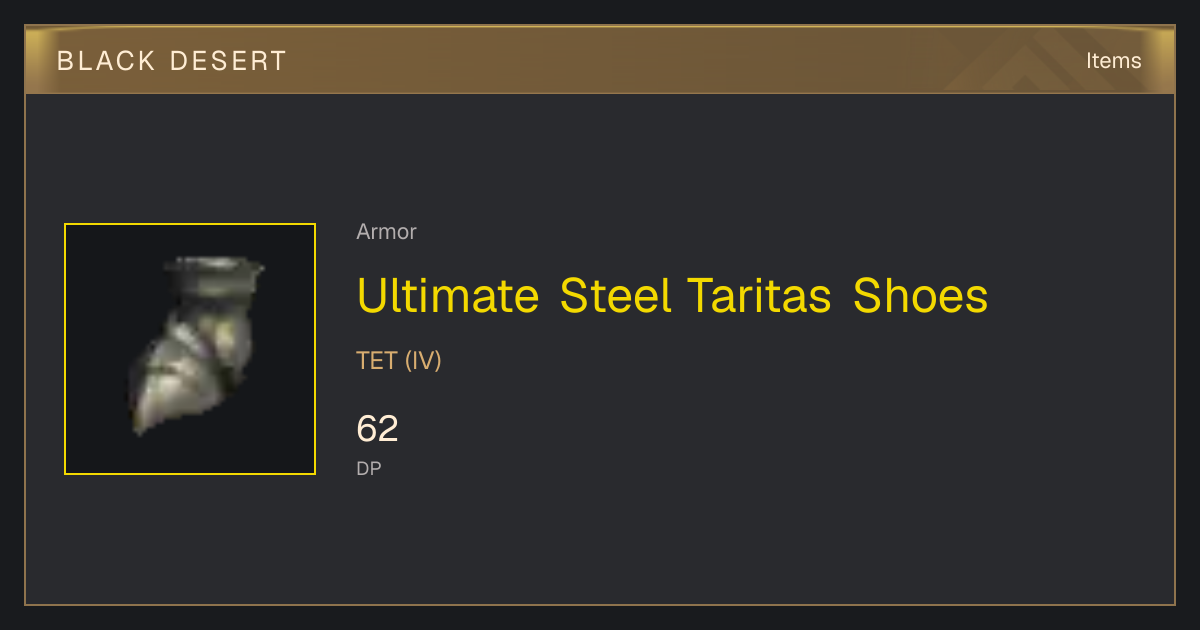Click the word Steel in item name
1200x630 pixels.
tap(615, 296)
